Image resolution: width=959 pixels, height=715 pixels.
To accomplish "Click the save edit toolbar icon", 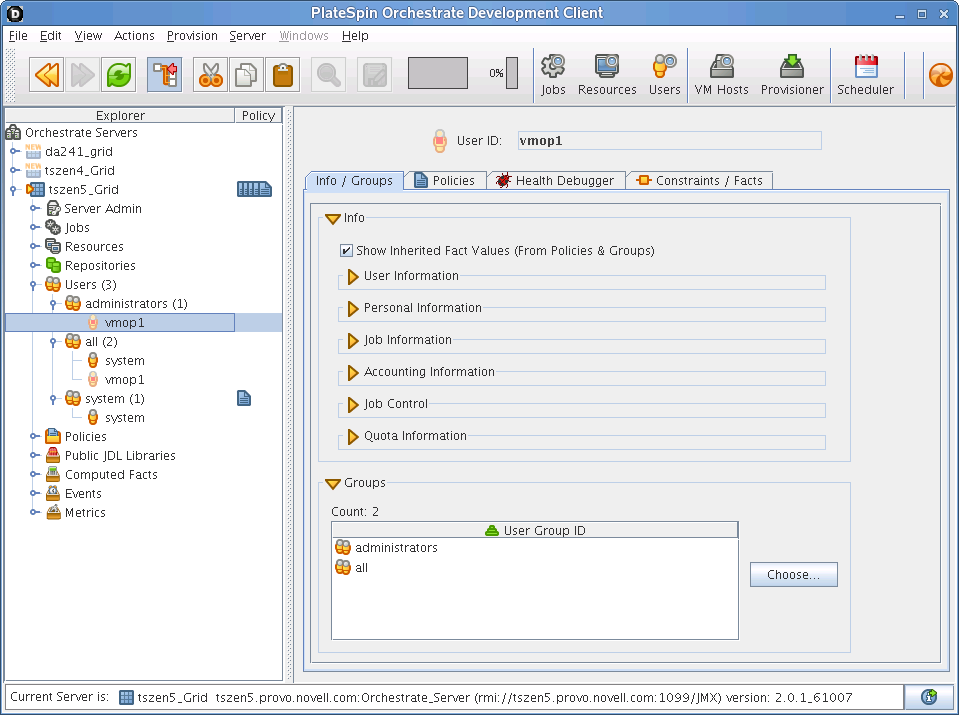I will coord(374,75).
